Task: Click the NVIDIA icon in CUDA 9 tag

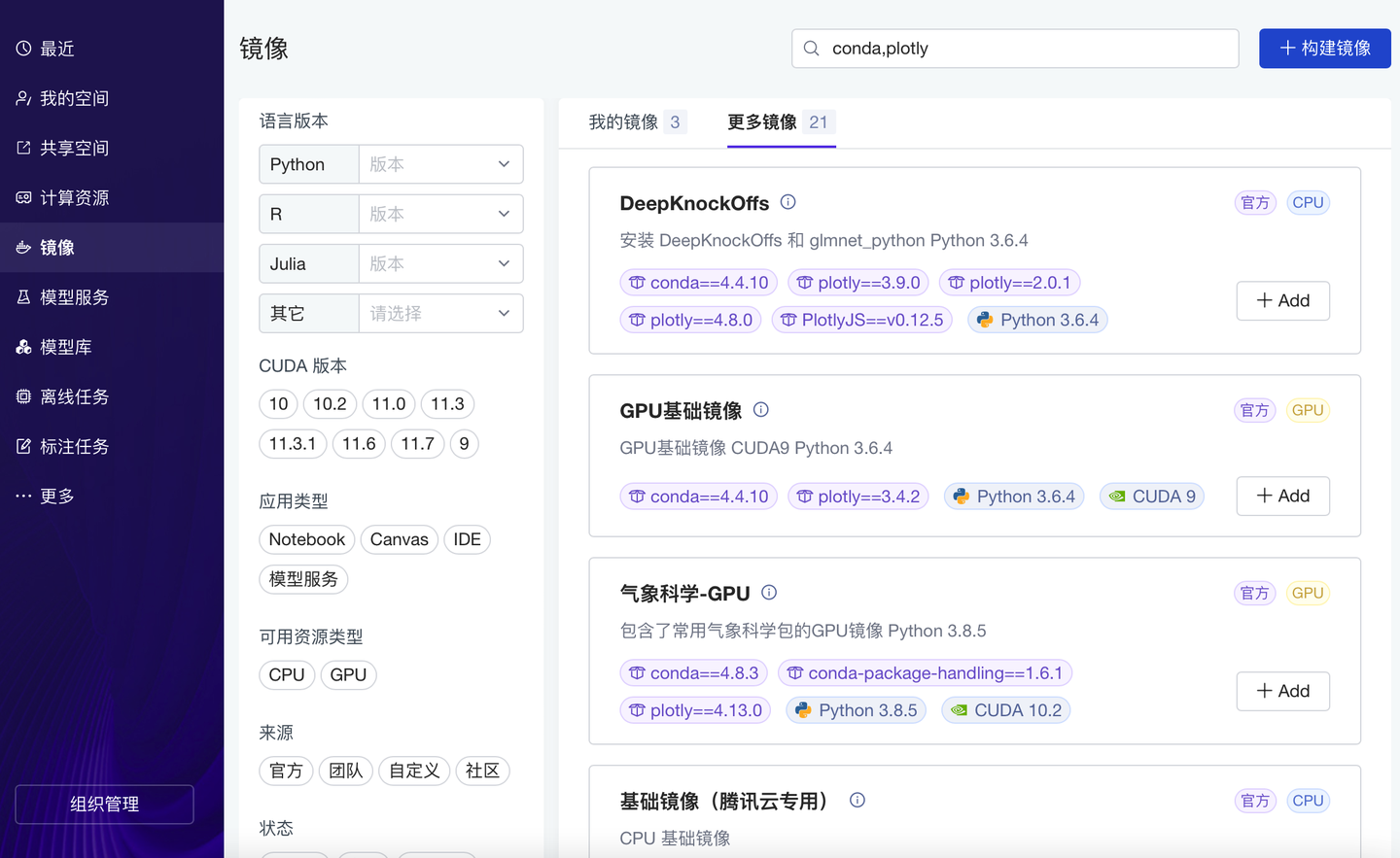Action: pos(1117,497)
